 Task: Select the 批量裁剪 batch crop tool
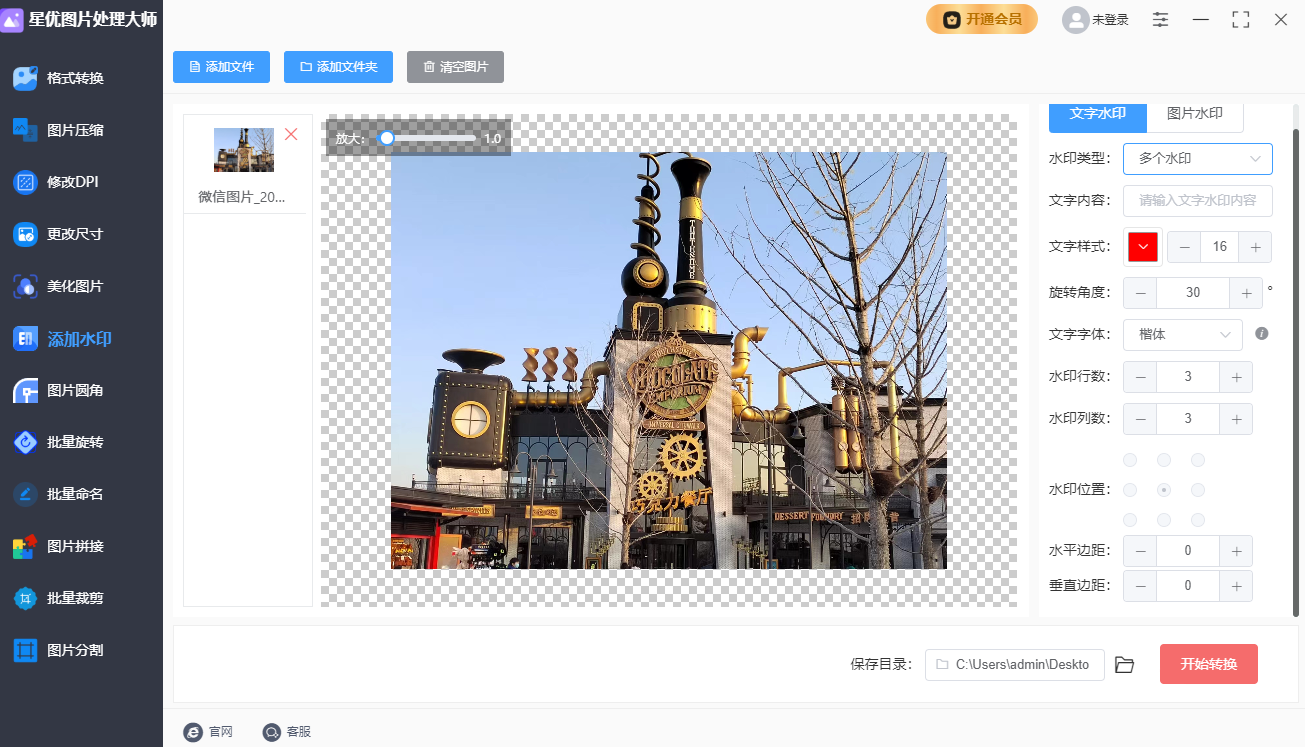[75, 598]
